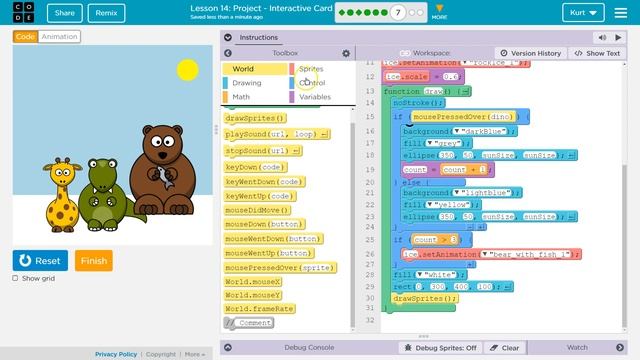
Task: Pick the World.mouseX block
Action: click(x=253, y=282)
